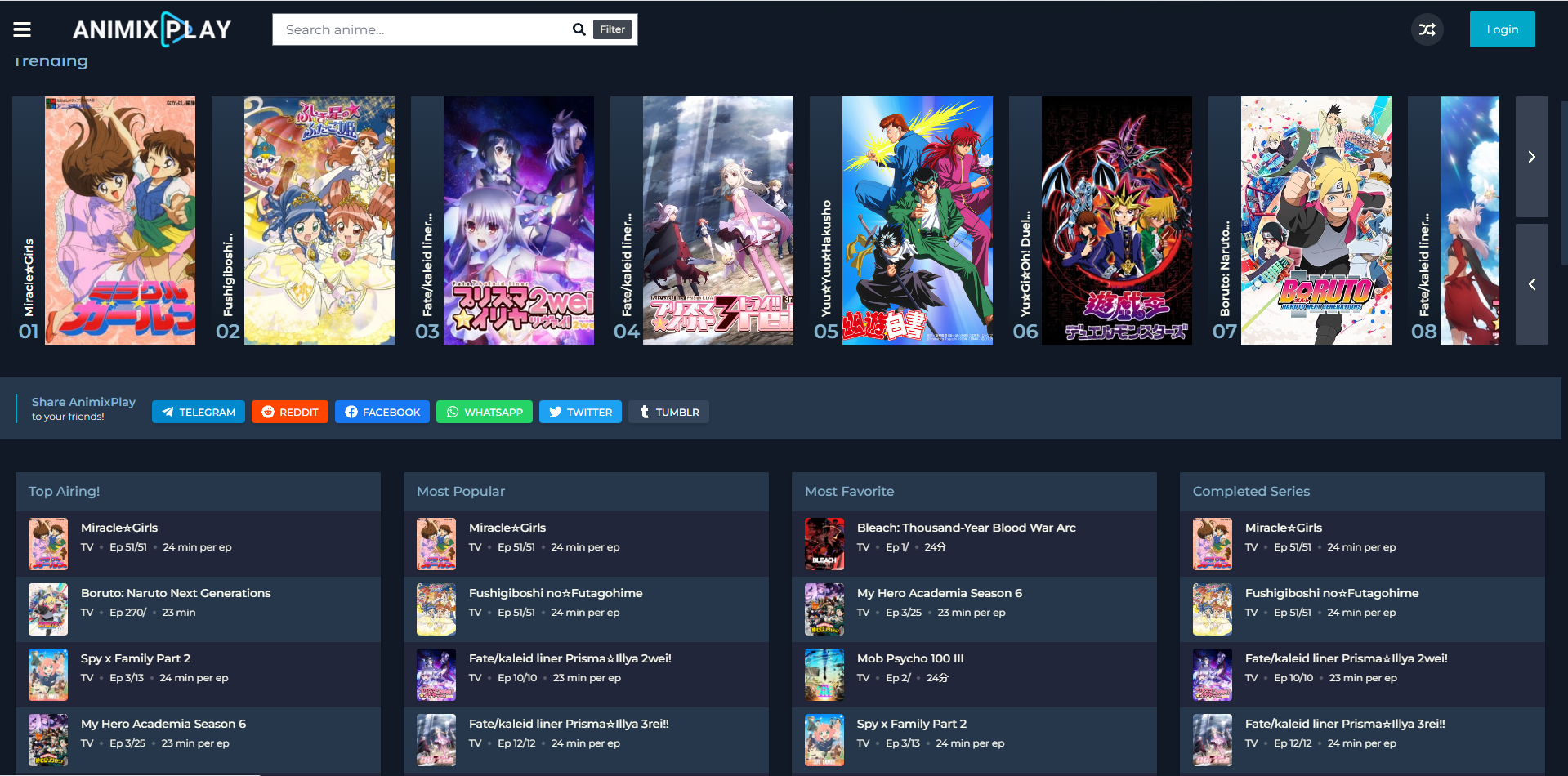Viewport: 1568px width, 776px height.
Task: Open My Hero Academia Season 6 in Top Airing
Action: [x=163, y=724]
